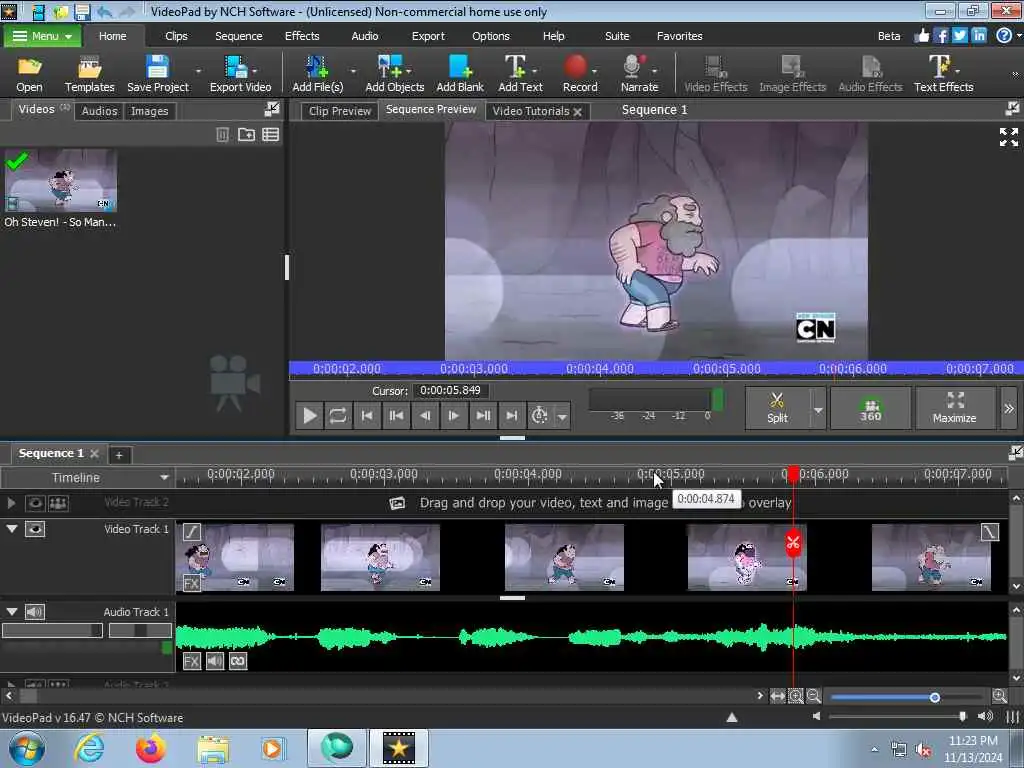Click the fullscreen preview arrows icon
Image resolution: width=1024 pixels, height=768 pixels.
click(x=1008, y=137)
